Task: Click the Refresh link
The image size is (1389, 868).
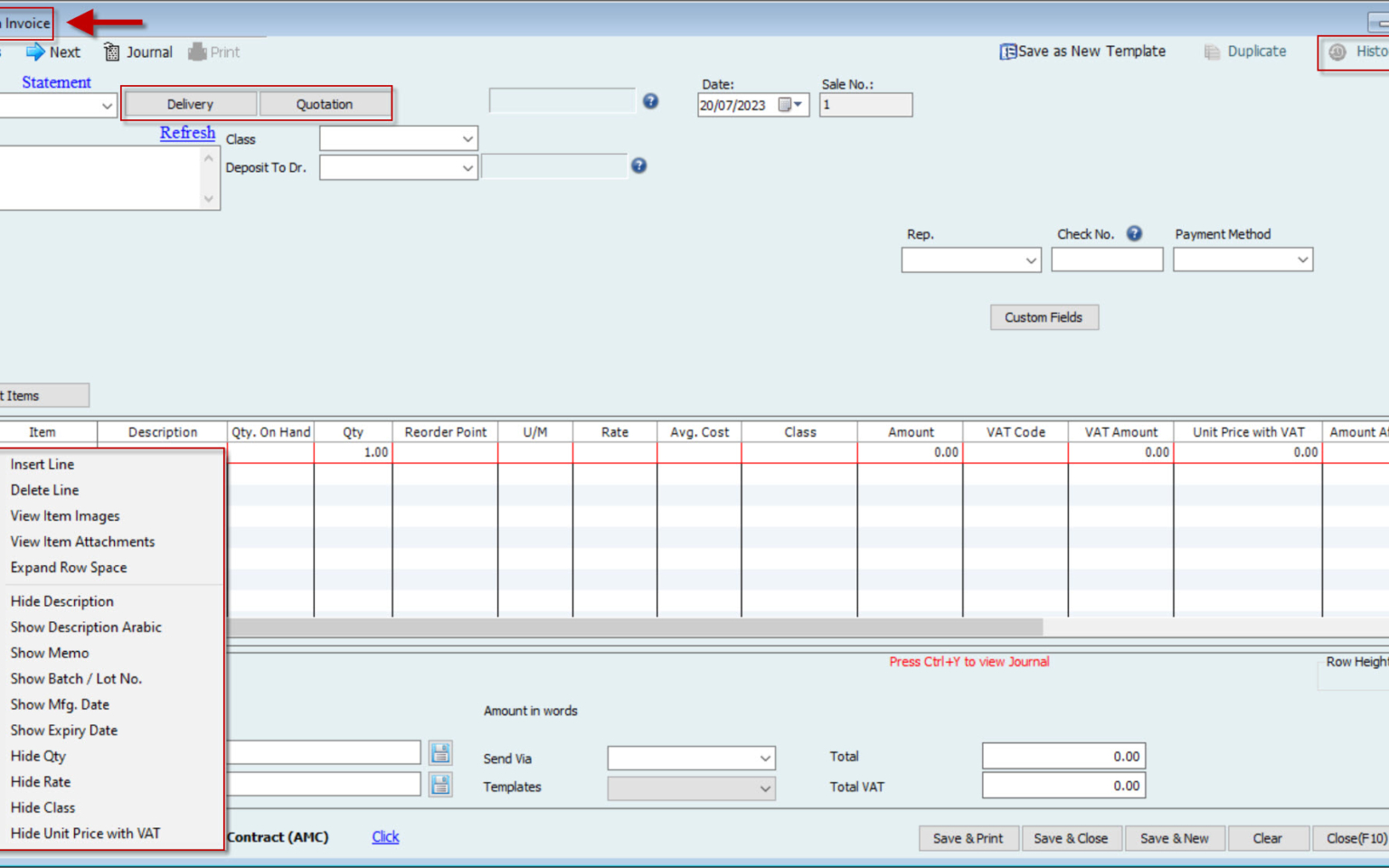Action: click(187, 133)
